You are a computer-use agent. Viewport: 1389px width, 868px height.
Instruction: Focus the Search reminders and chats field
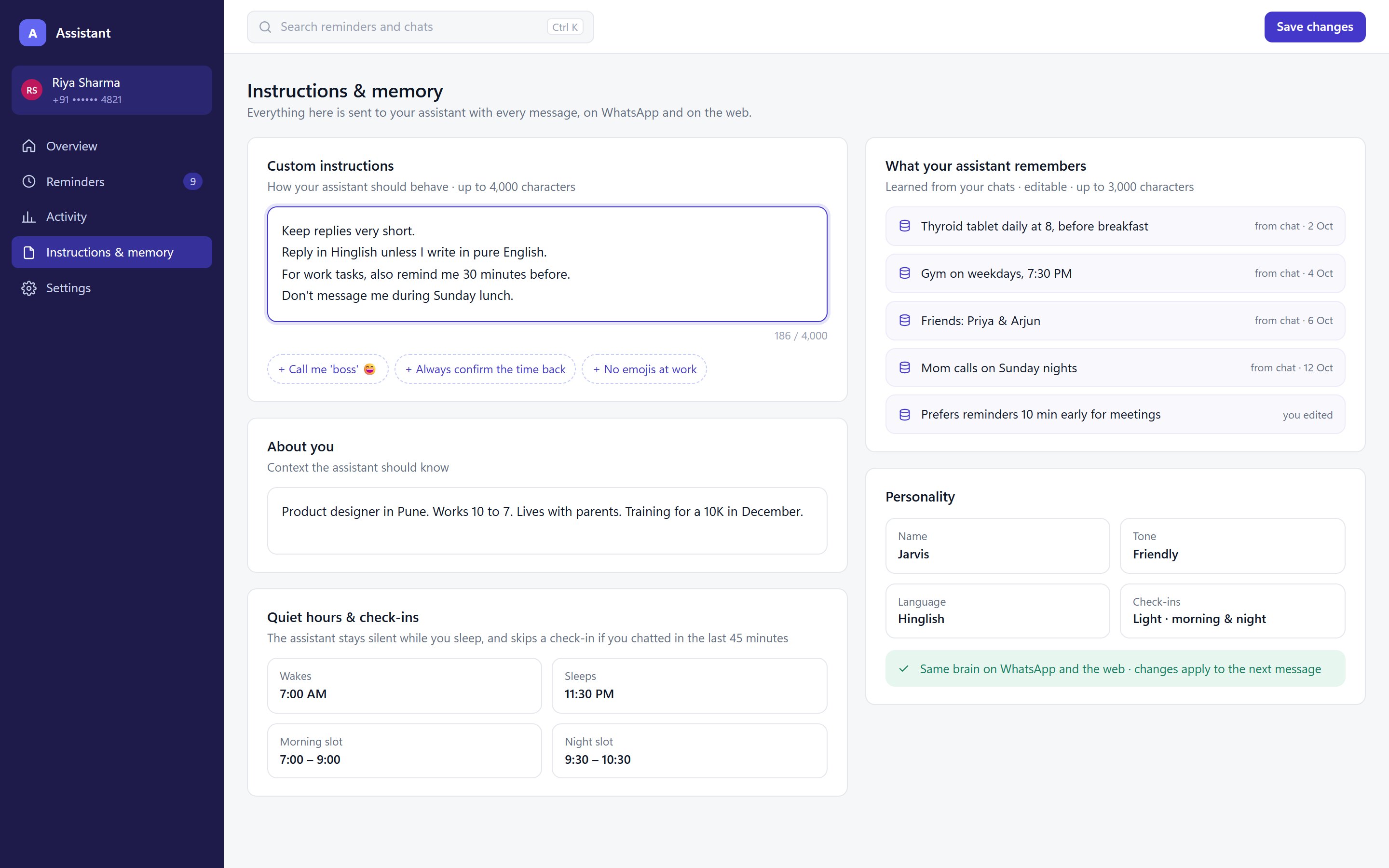(x=420, y=27)
